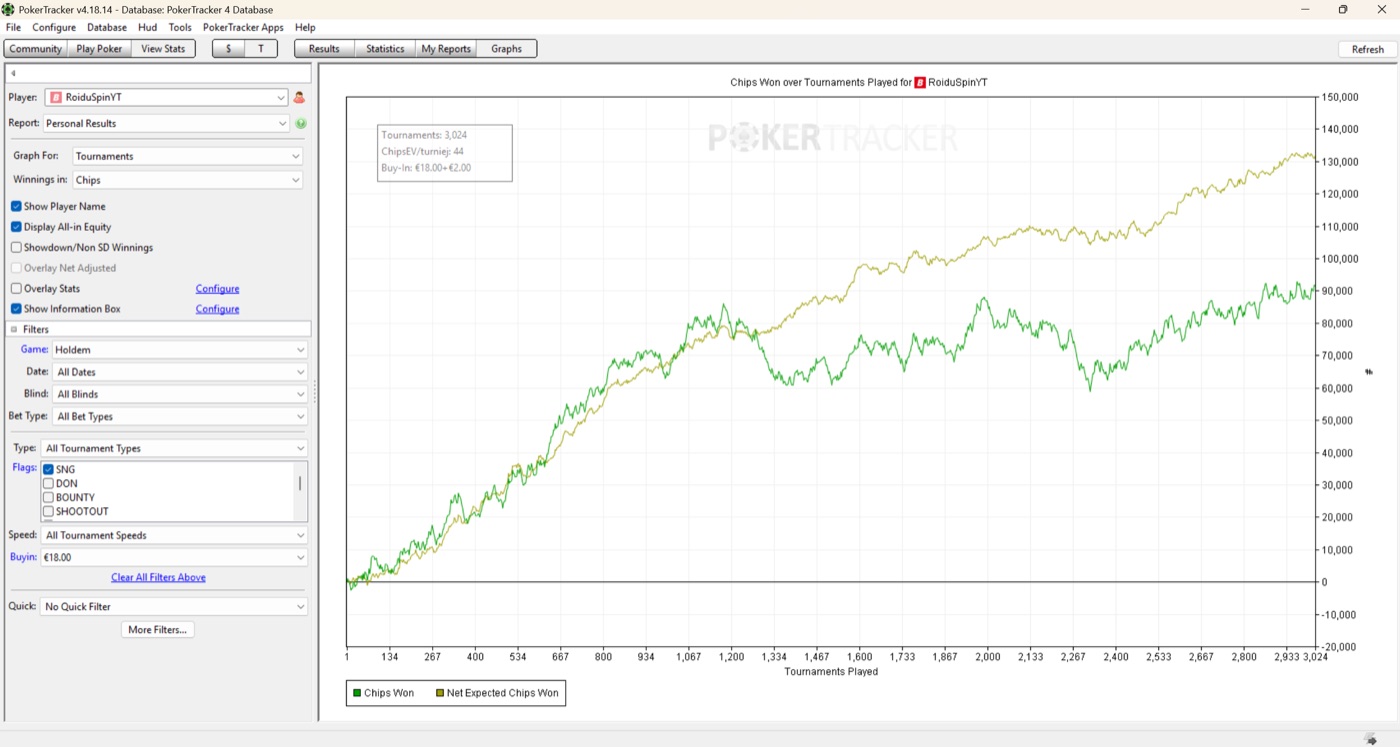This screenshot has height=747, width=1400.
Task: Click the PokerTracker app icon in title bar
Action: pos(8,9)
